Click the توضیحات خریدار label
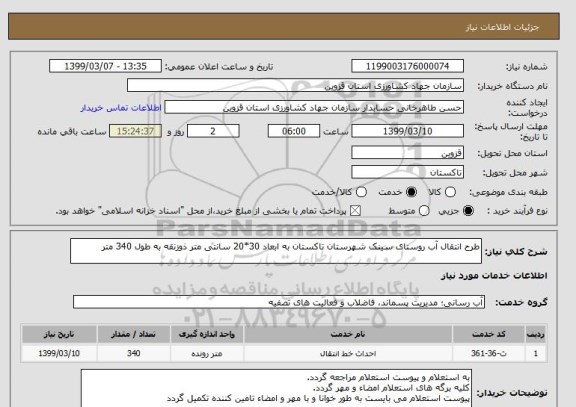The image size is (576, 407). (x=512, y=393)
